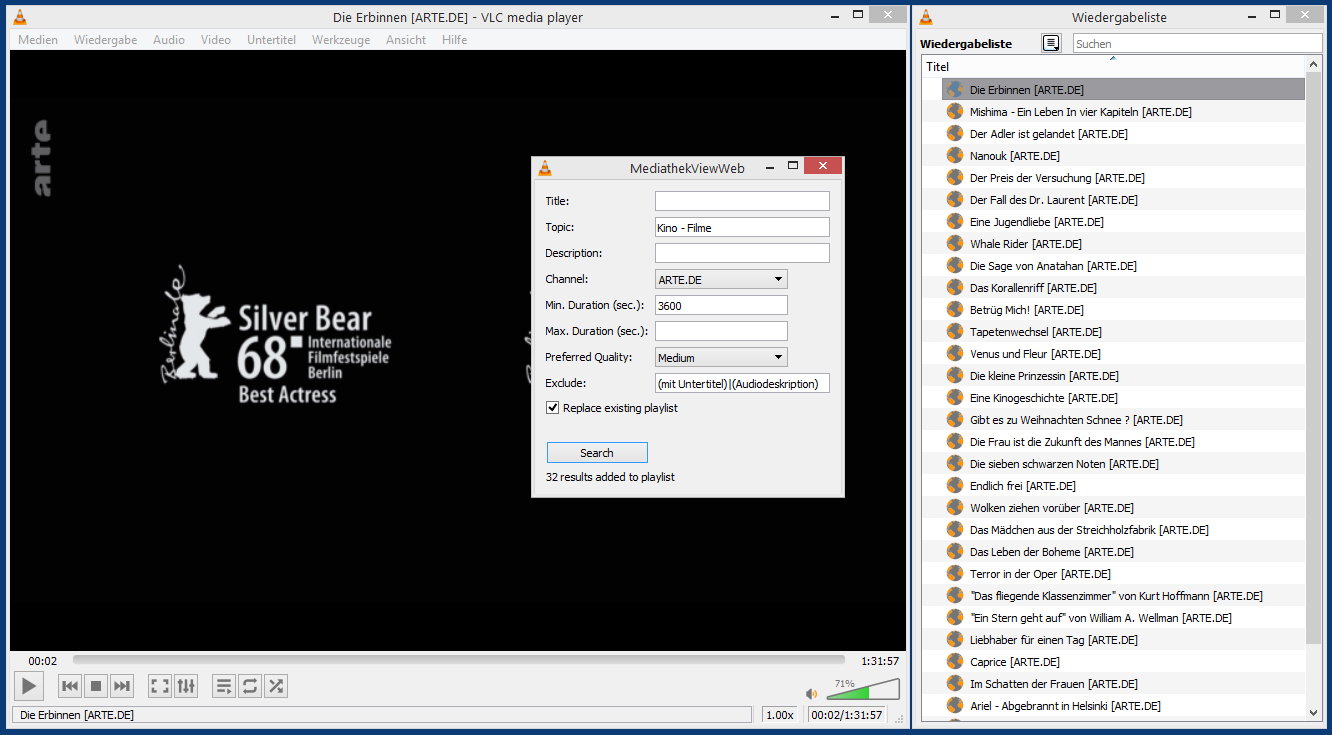Open the Werkzeuge menu
The height and width of the screenshot is (735, 1332).
coord(341,40)
